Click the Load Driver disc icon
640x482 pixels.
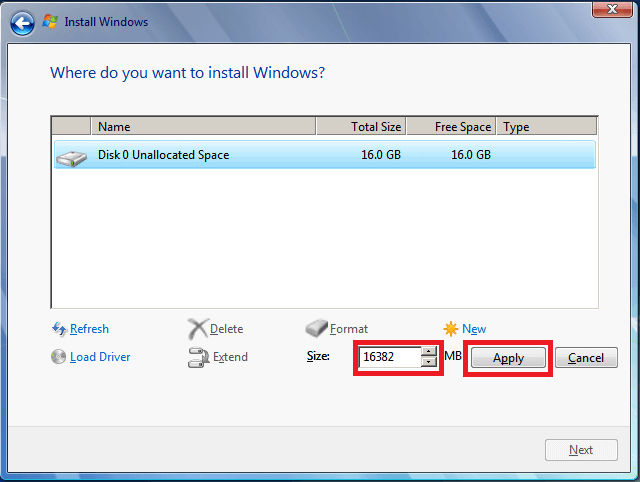[x=58, y=357]
